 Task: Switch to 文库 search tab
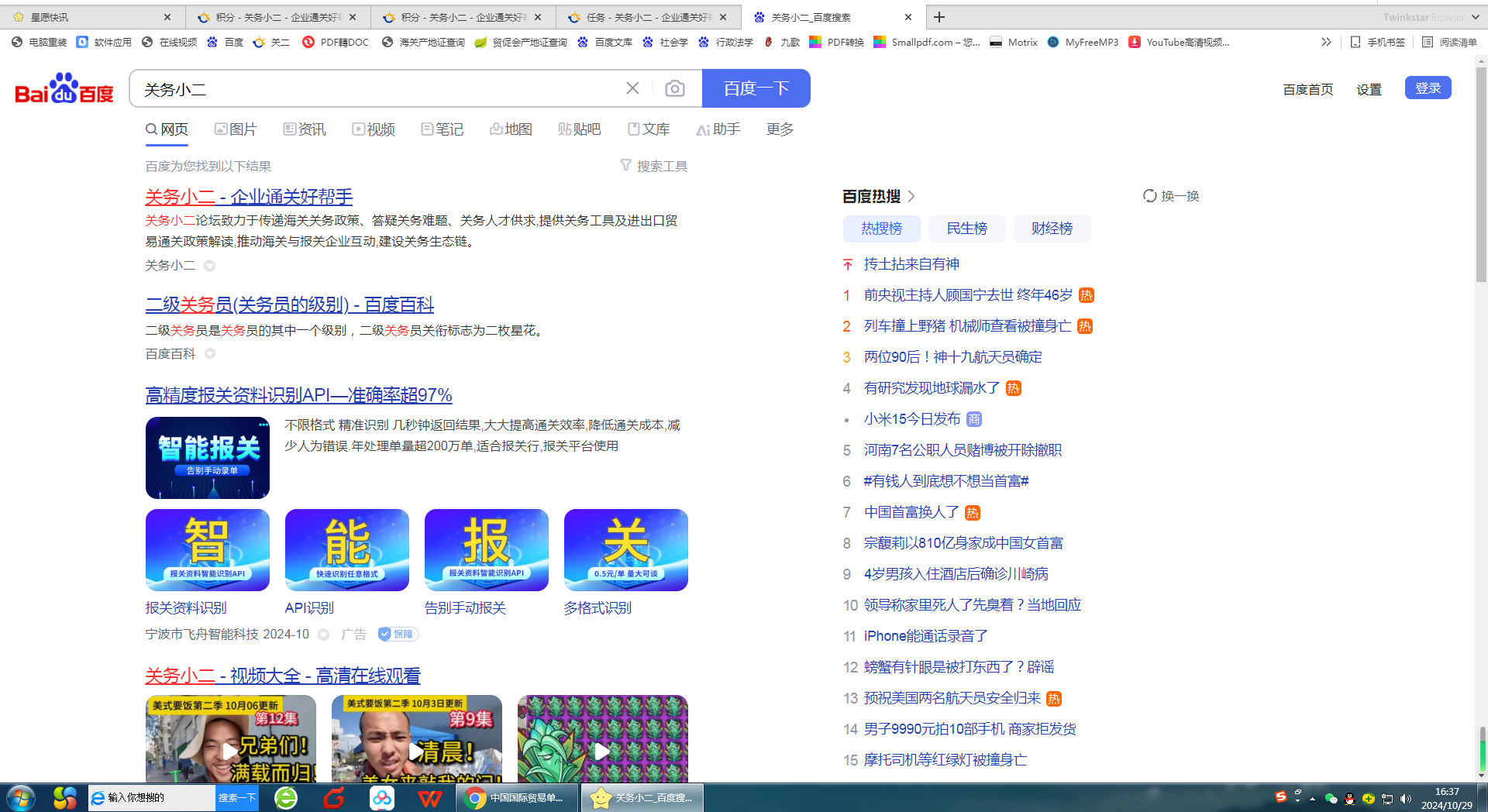(649, 129)
